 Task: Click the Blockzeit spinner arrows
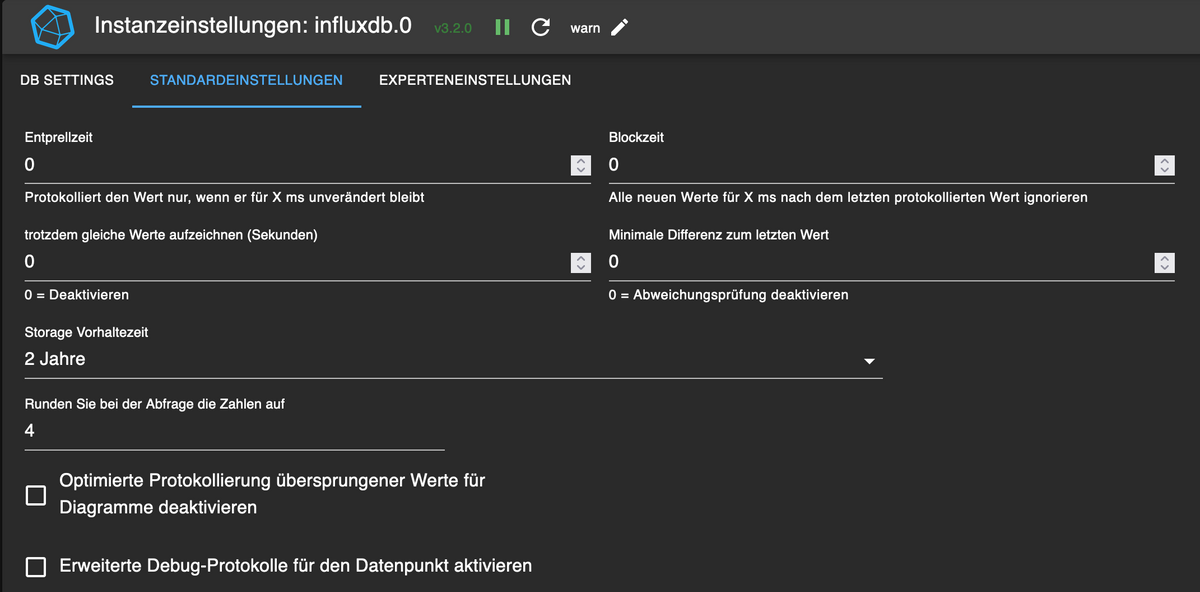pos(1163,165)
